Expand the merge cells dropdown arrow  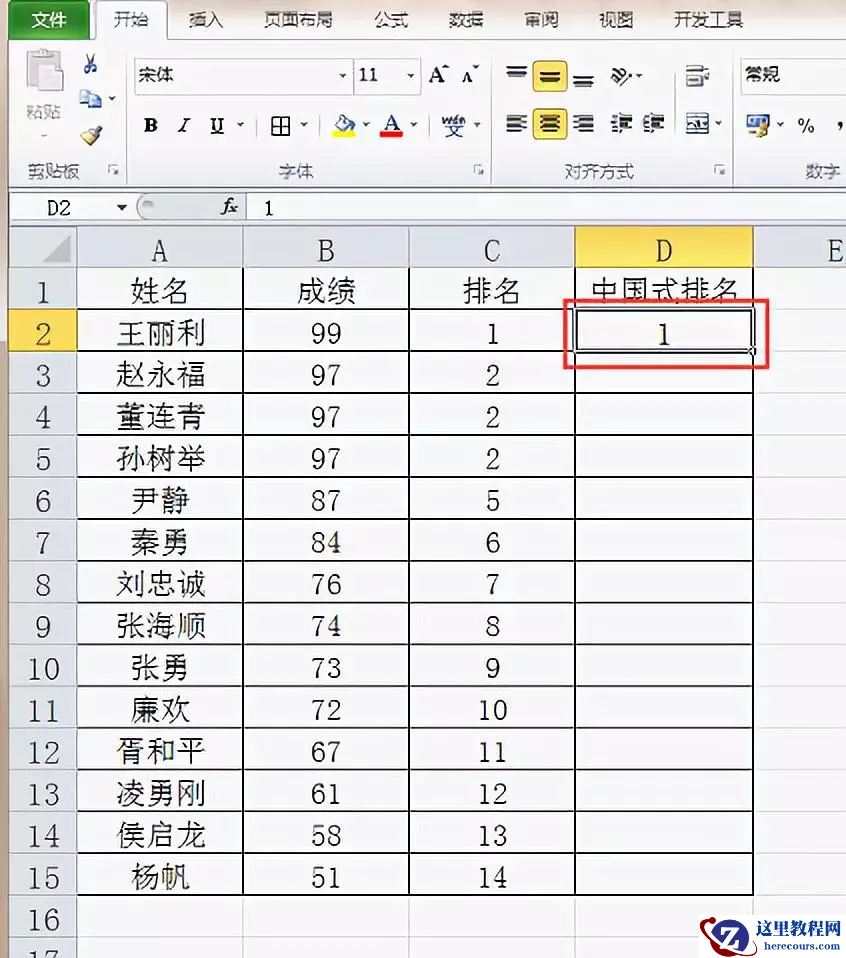click(x=718, y=123)
